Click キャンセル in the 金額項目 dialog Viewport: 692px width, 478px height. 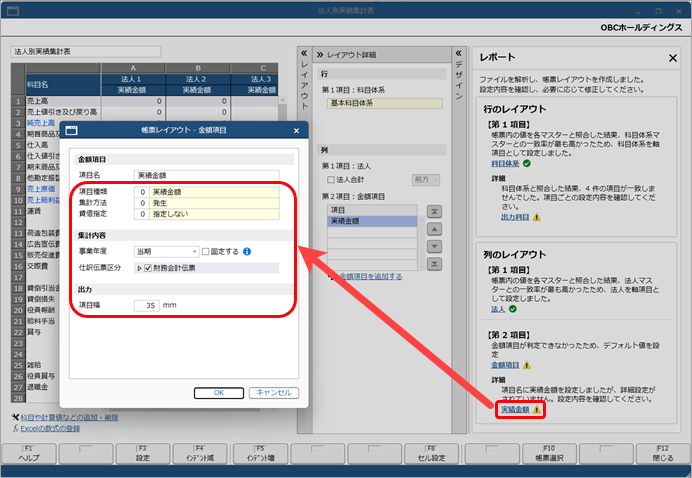click(x=274, y=393)
